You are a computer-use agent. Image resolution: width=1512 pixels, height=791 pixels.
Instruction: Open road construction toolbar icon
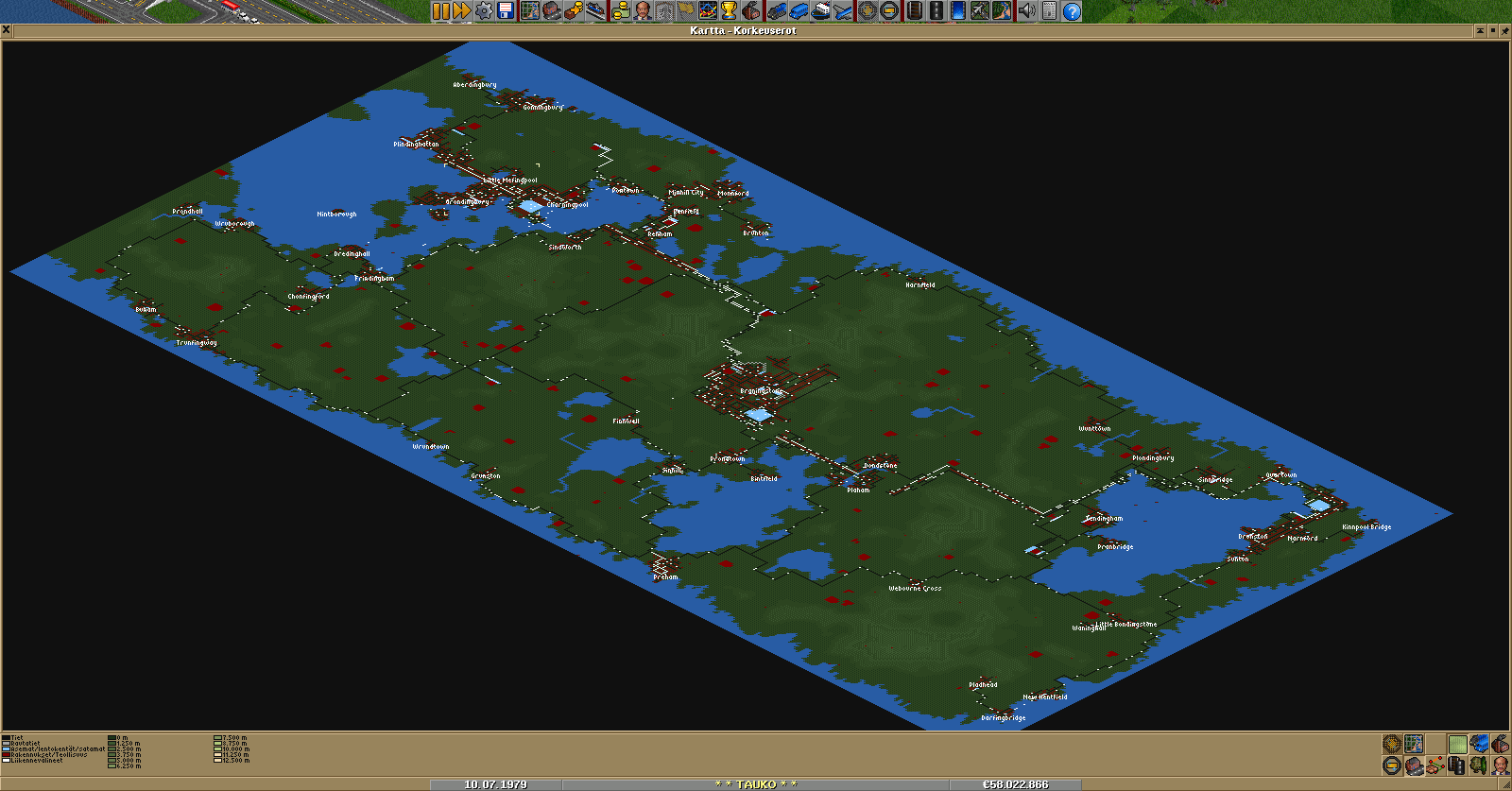[936, 11]
